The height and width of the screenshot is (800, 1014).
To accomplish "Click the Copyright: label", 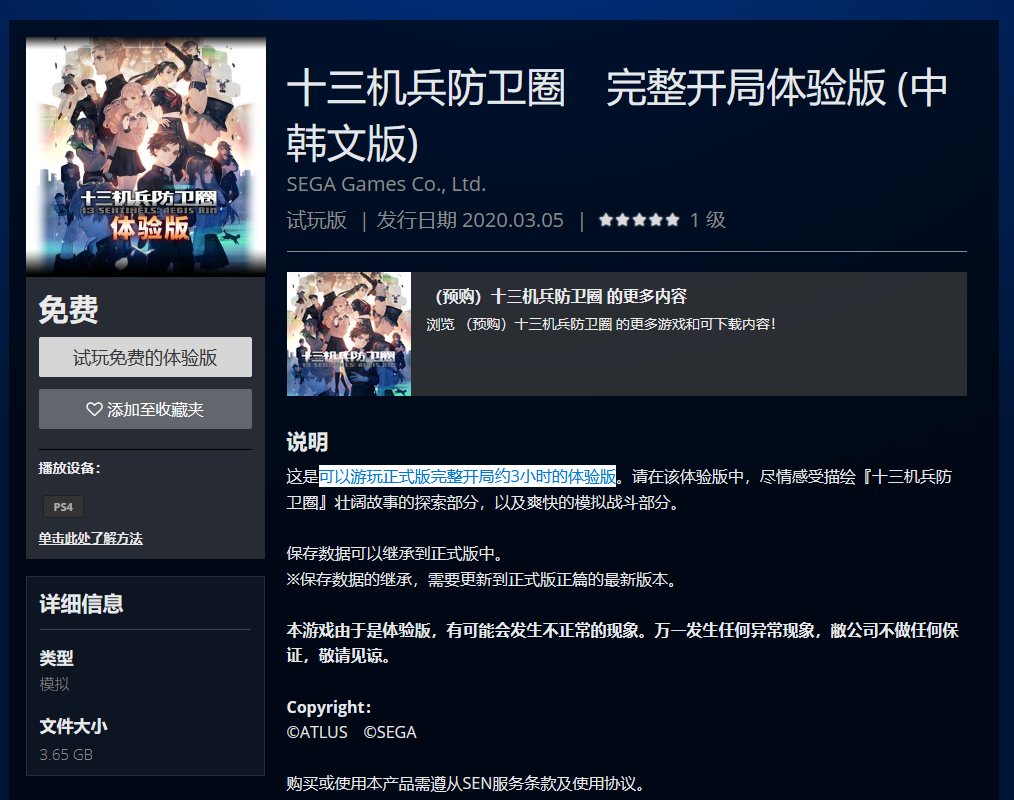I will tap(329, 707).
